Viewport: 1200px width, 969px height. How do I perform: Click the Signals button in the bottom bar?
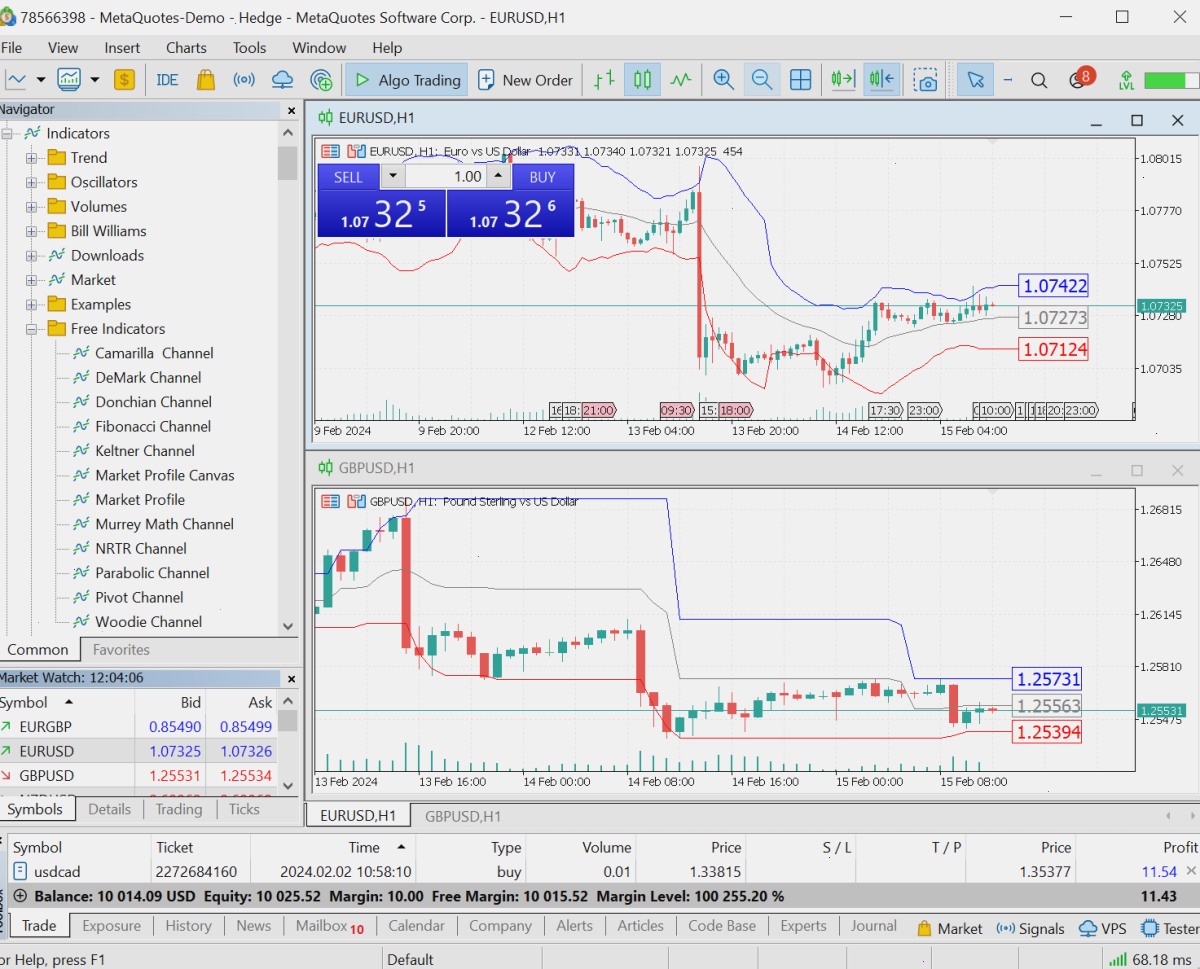coord(1031,929)
